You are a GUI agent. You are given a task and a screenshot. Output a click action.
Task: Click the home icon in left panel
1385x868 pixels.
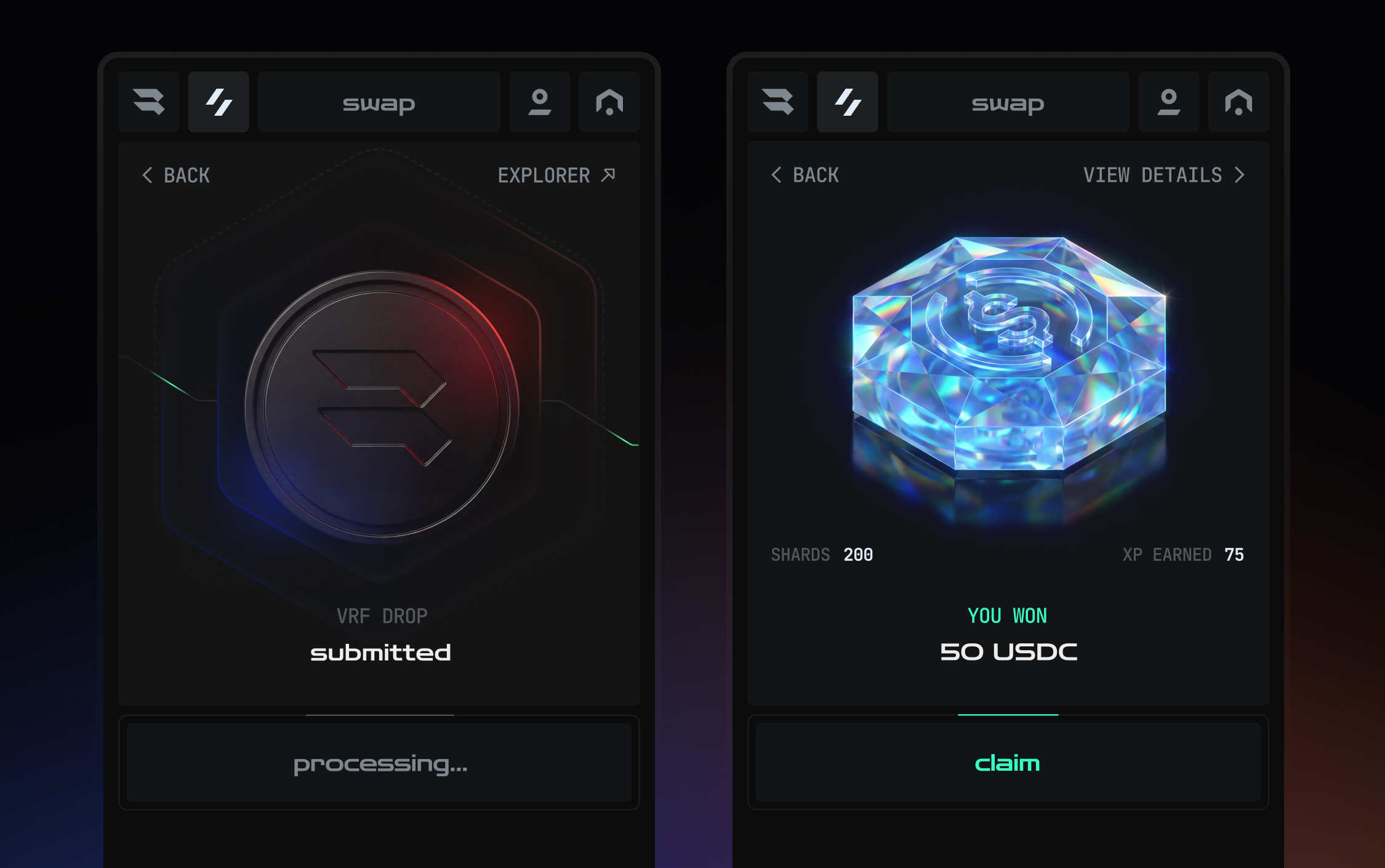(609, 102)
